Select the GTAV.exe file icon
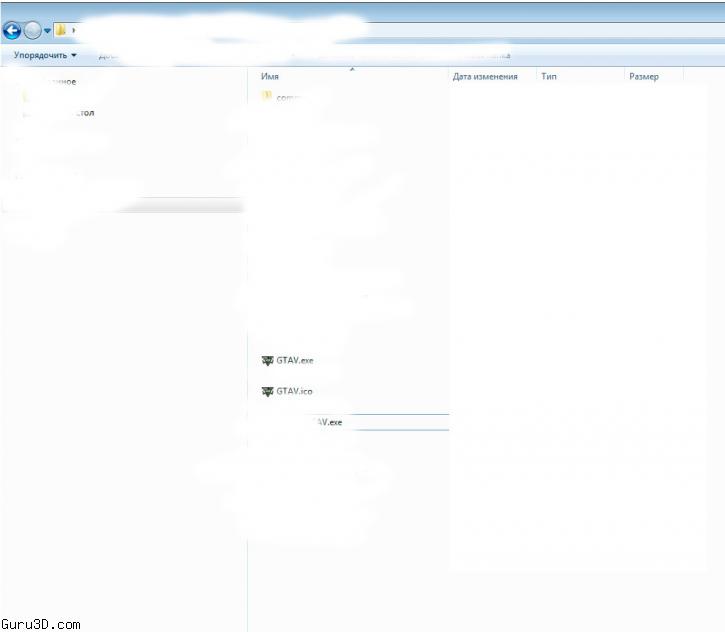This screenshot has width=725, height=632. click(x=268, y=361)
